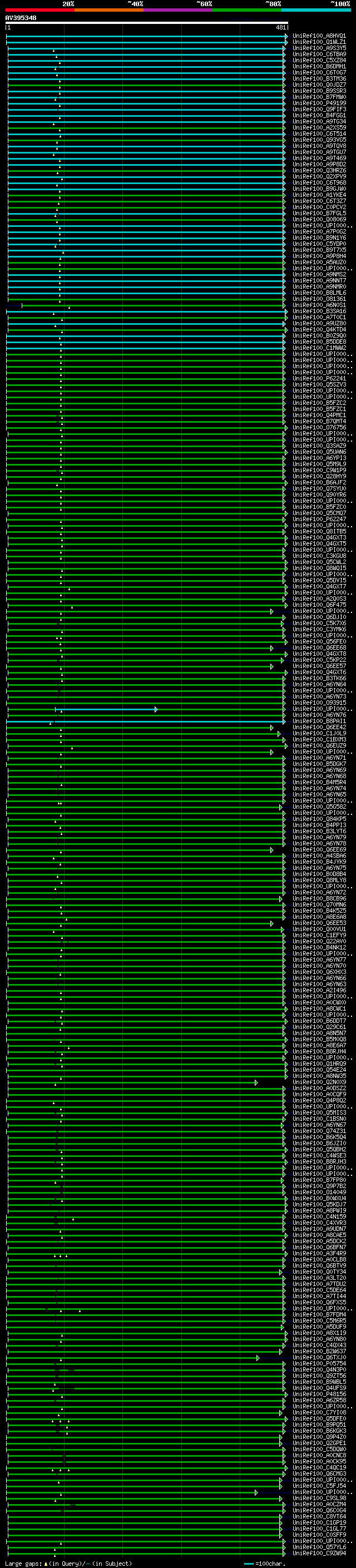The image size is (356, 1568).
Task: Open hit UniRef100_C5K7X6
Action: point(319,624)
